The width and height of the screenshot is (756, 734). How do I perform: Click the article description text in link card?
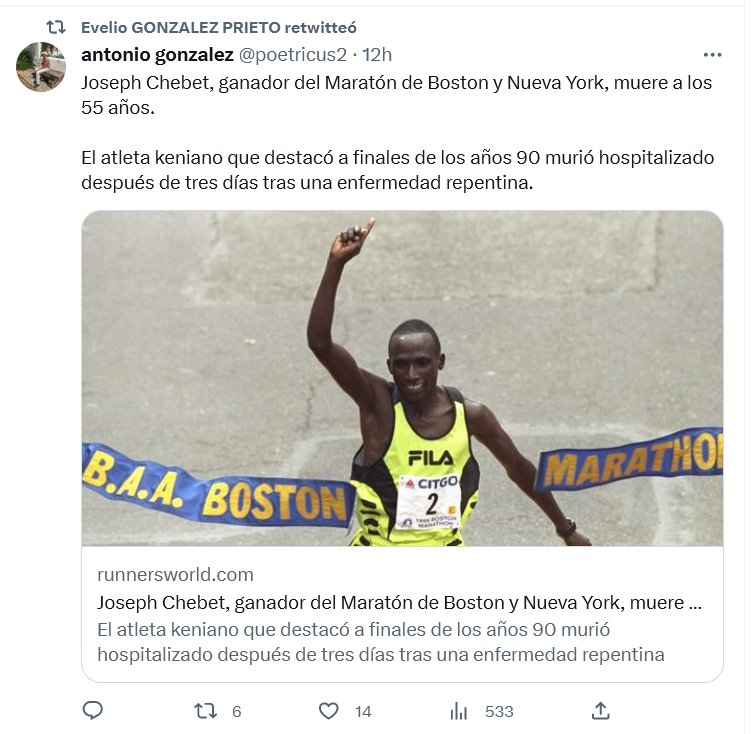click(x=381, y=642)
